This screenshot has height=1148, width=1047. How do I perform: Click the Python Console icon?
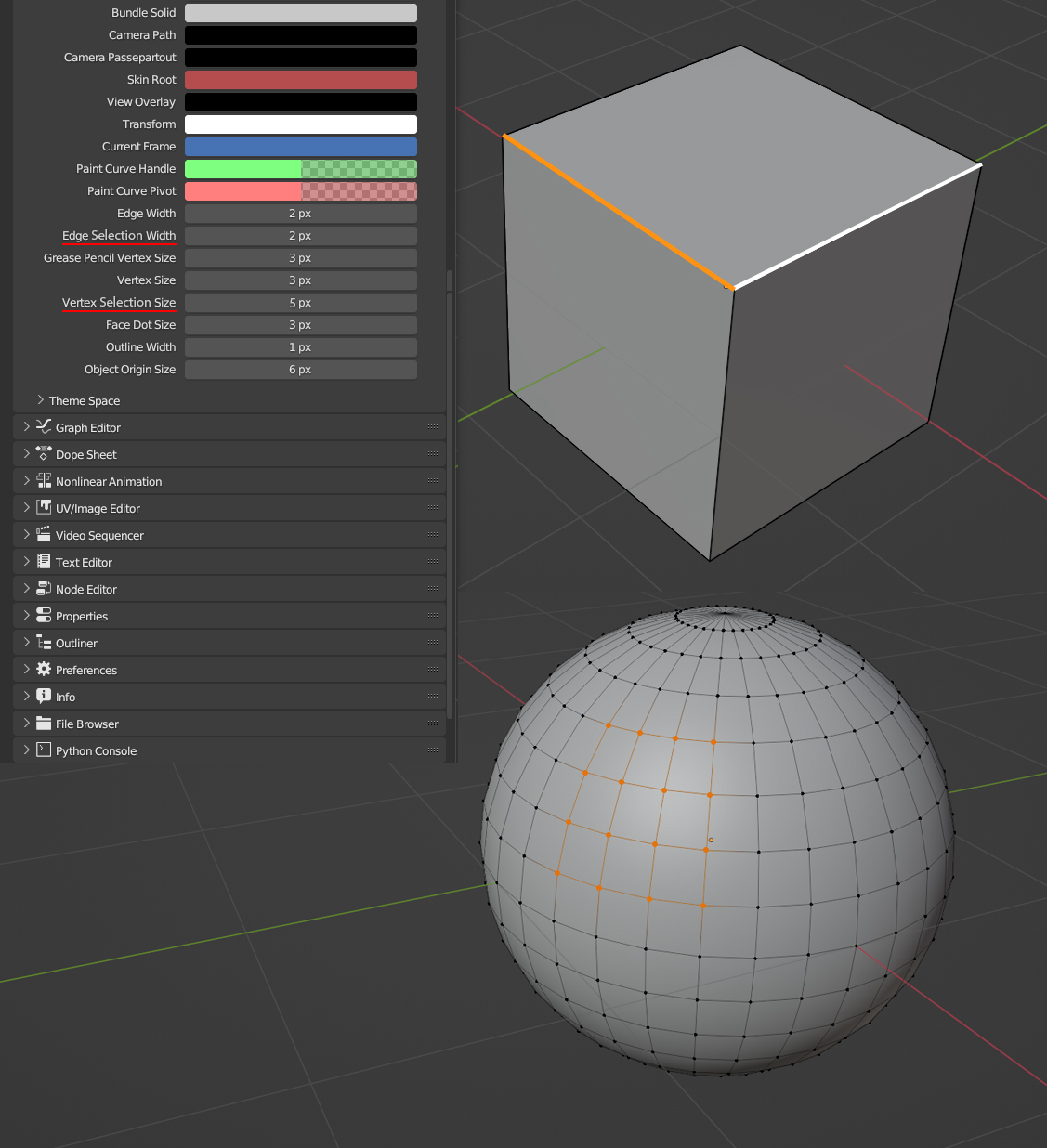tap(44, 750)
